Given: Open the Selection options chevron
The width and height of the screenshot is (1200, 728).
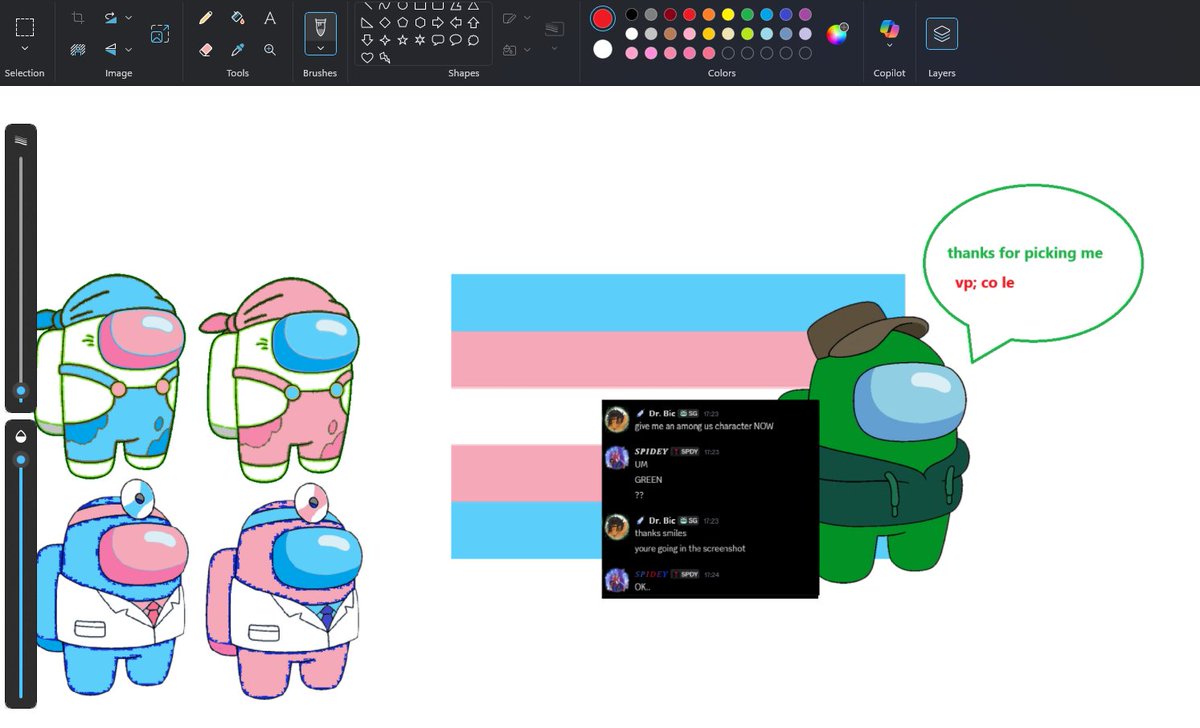Looking at the screenshot, I should 25,49.
